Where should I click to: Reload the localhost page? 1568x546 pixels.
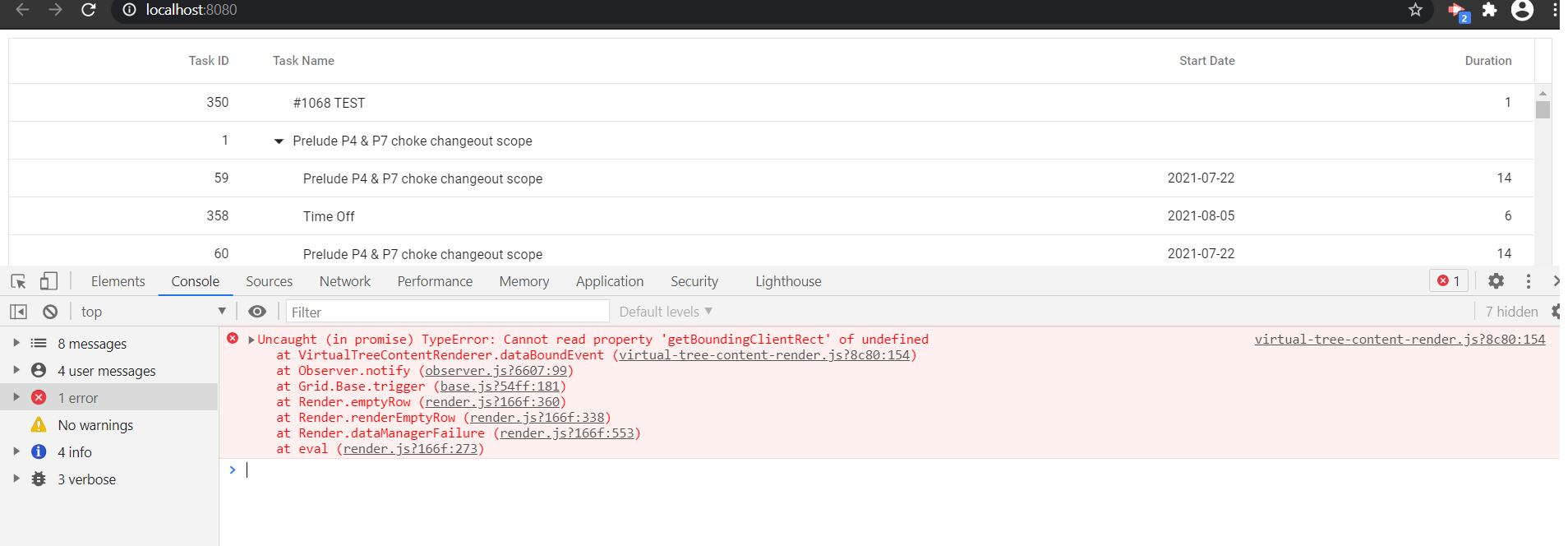tap(89, 10)
